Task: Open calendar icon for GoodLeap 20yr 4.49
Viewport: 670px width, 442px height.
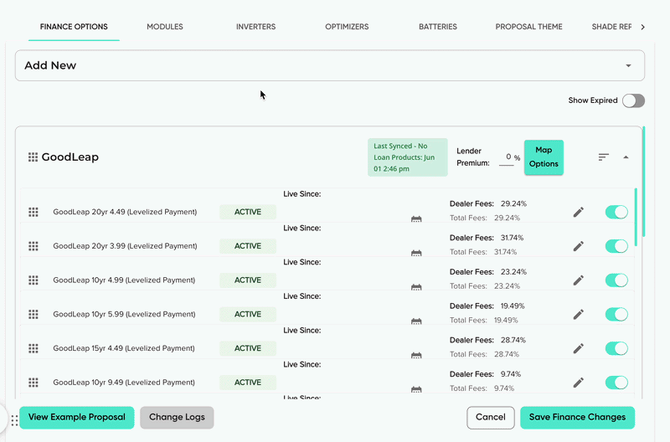Action: click(x=416, y=219)
